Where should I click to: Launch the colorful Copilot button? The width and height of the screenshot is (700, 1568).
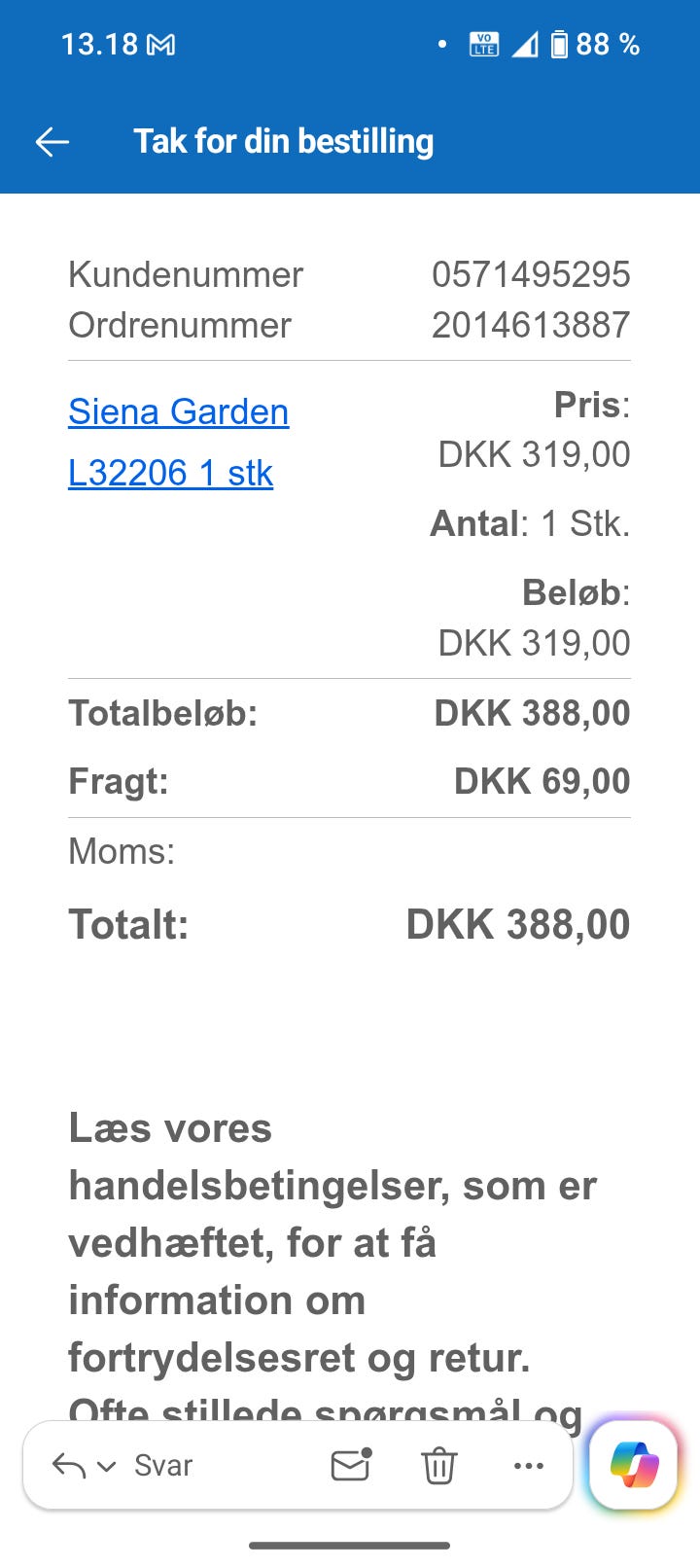point(634,1465)
